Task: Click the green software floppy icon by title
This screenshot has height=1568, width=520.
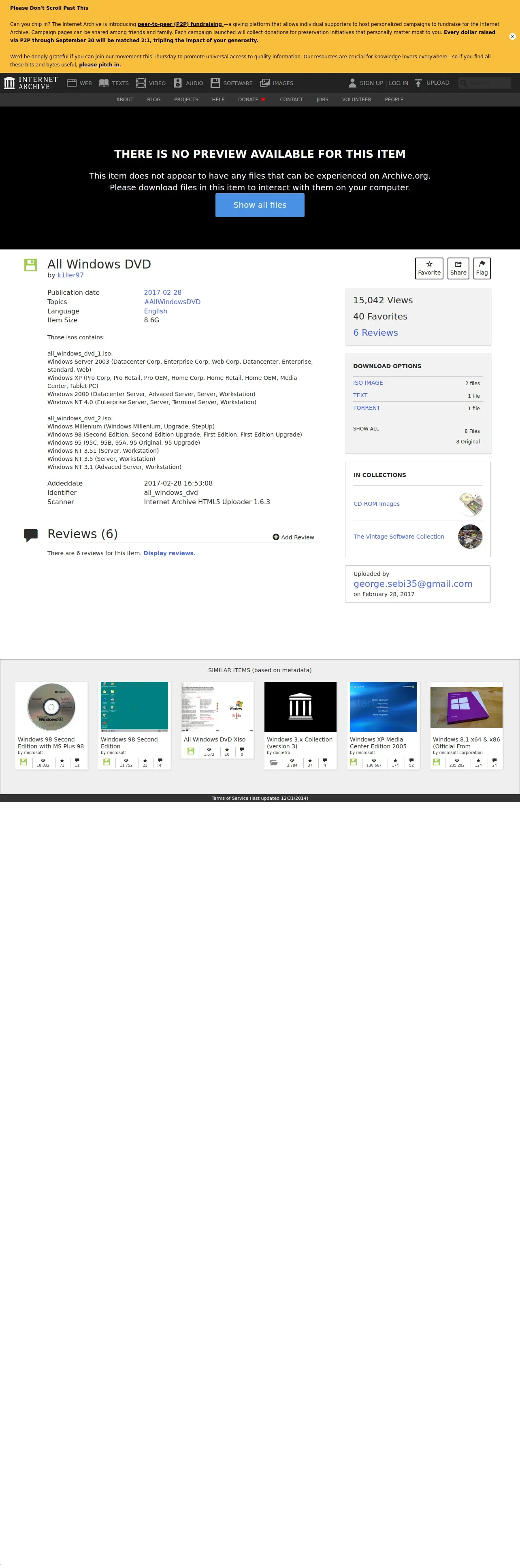Action: click(30, 265)
